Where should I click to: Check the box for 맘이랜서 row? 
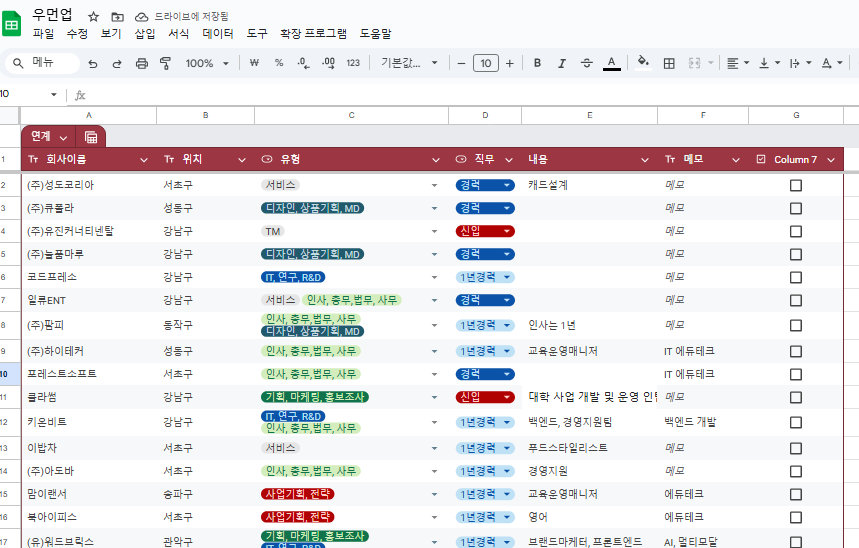(x=796, y=494)
